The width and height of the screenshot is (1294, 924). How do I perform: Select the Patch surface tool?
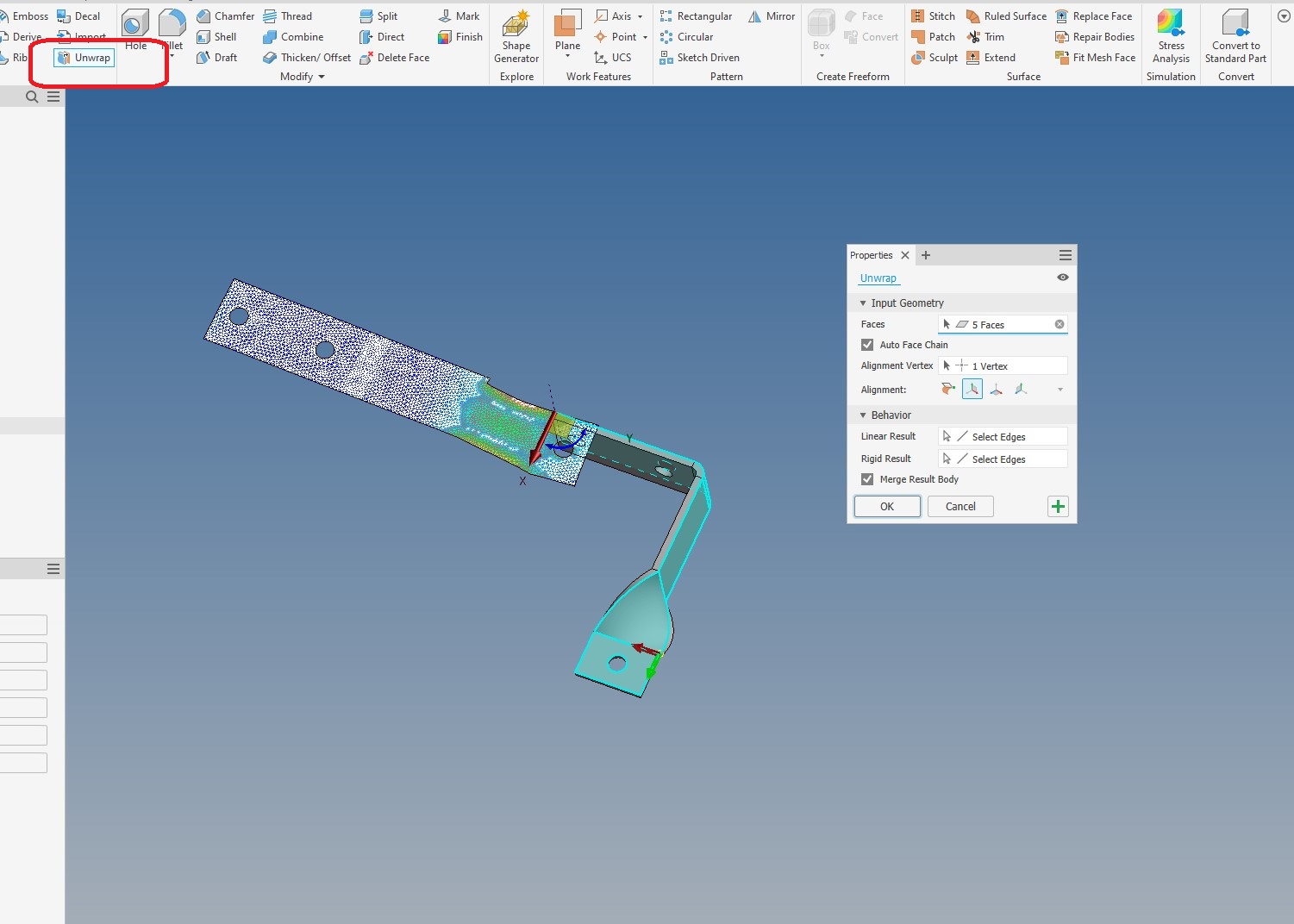(933, 37)
